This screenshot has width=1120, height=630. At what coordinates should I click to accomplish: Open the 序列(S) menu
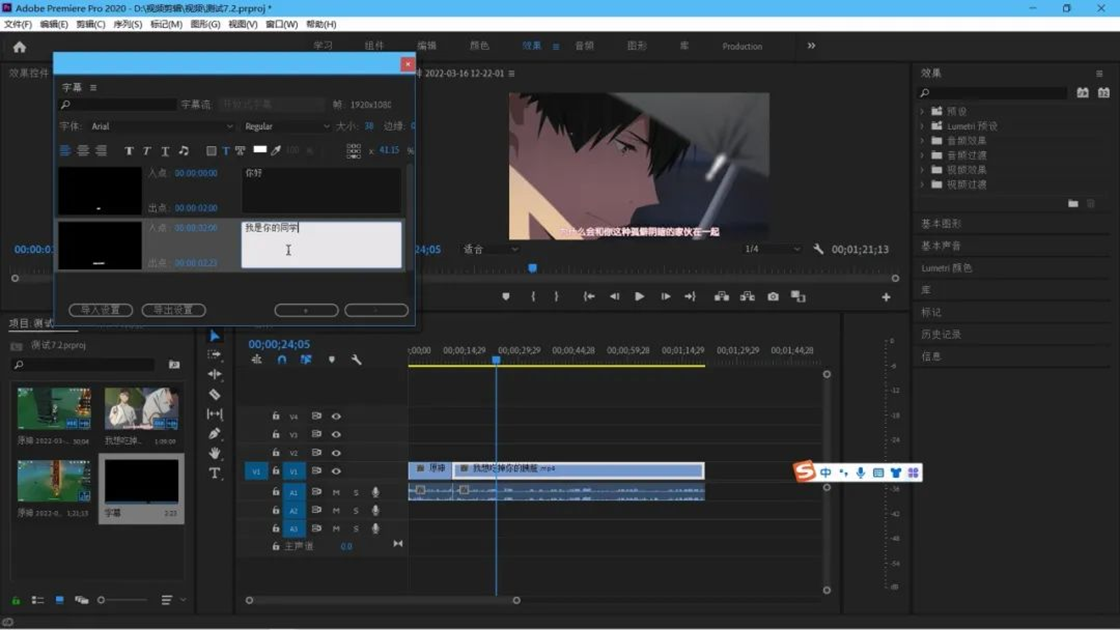pyautogui.click(x=128, y=24)
